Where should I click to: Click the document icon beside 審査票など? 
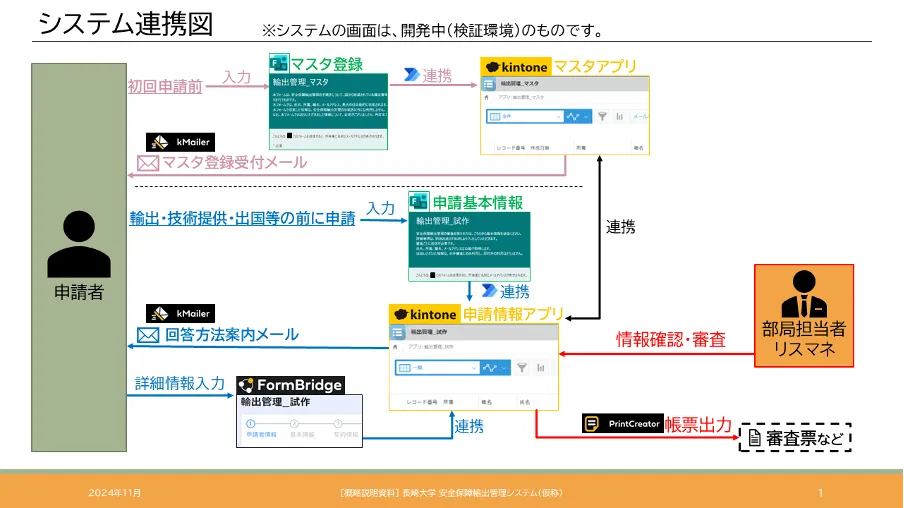pyautogui.click(x=753, y=437)
